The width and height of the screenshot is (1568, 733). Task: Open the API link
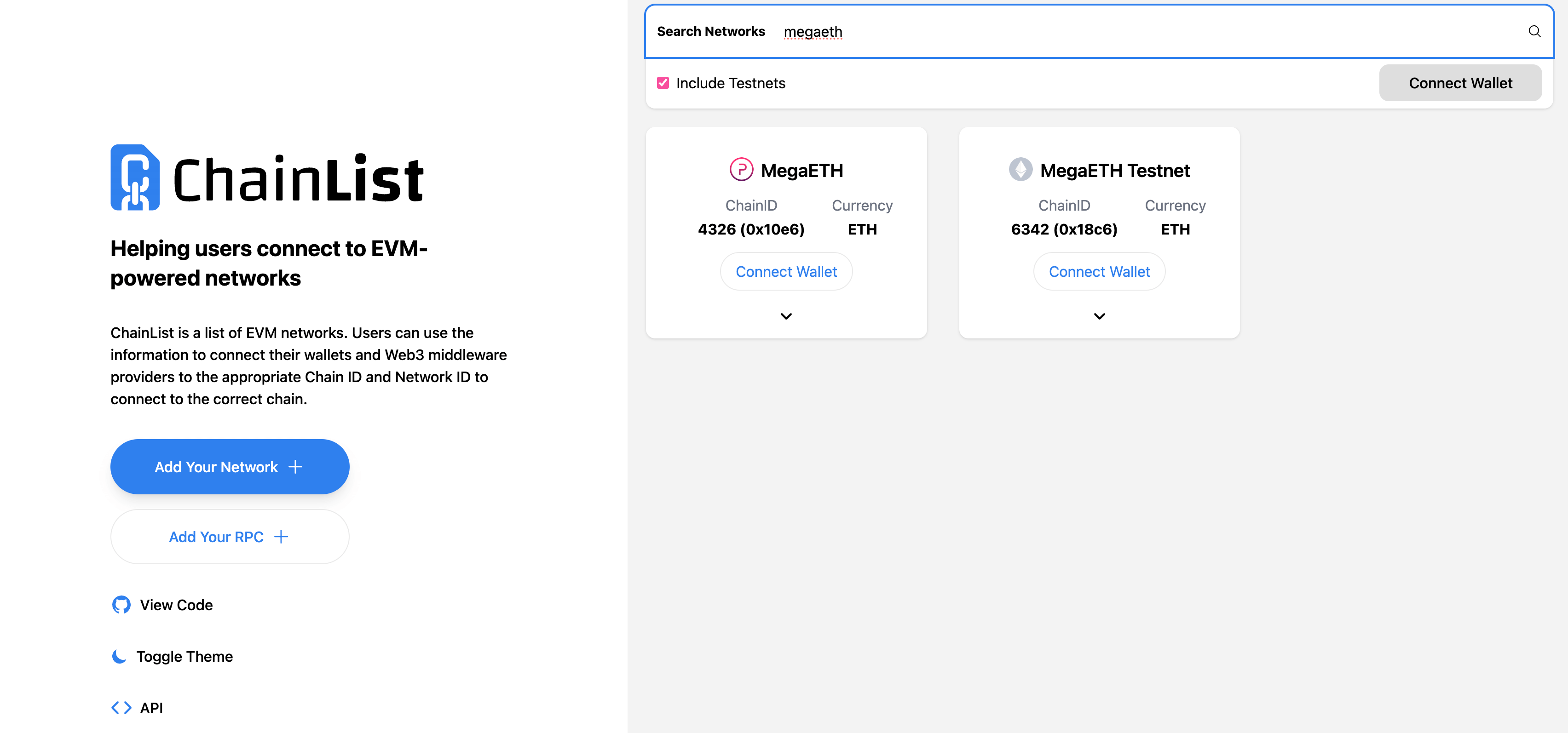(151, 707)
